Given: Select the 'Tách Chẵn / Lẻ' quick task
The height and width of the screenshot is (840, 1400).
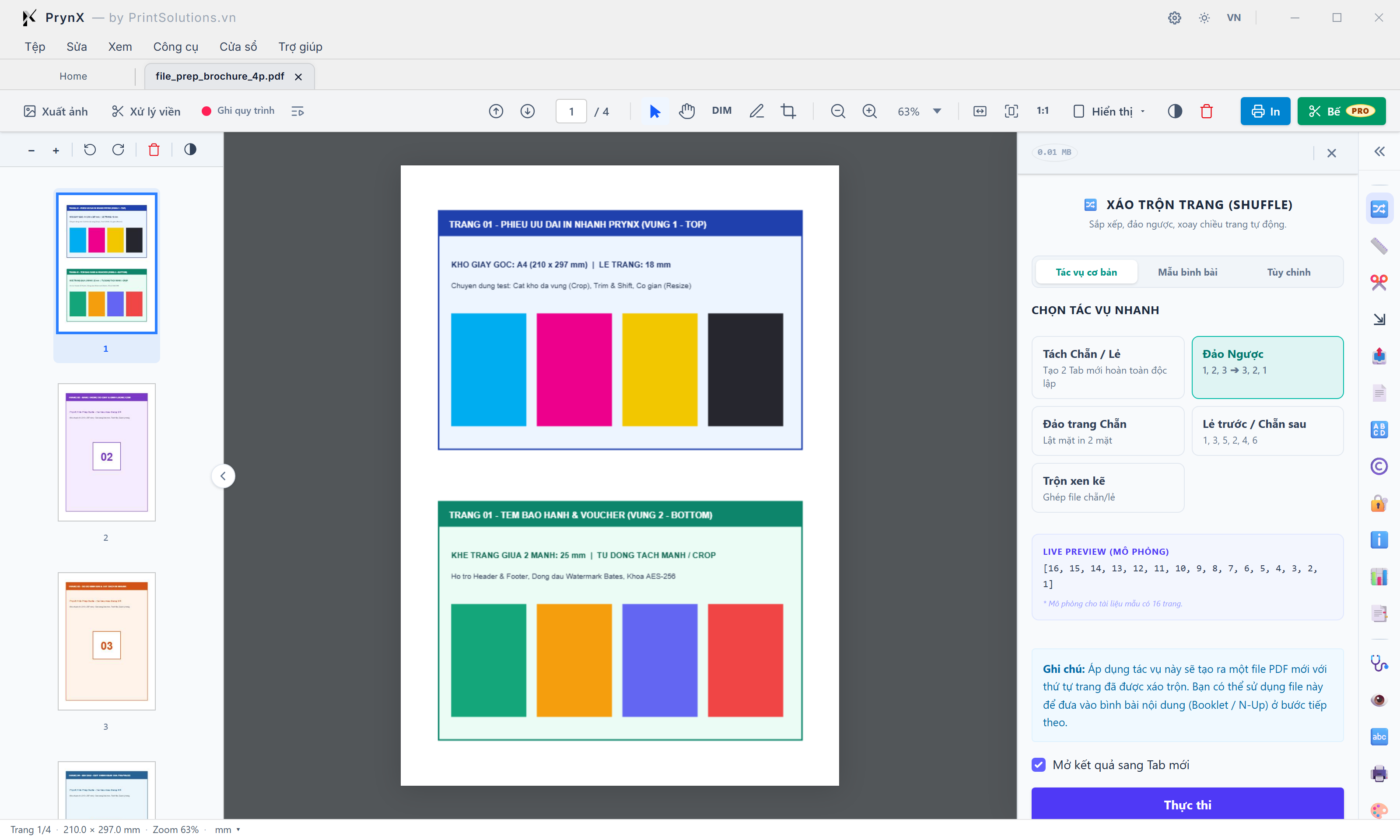Looking at the screenshot, I should click(x=1107, y=367).
